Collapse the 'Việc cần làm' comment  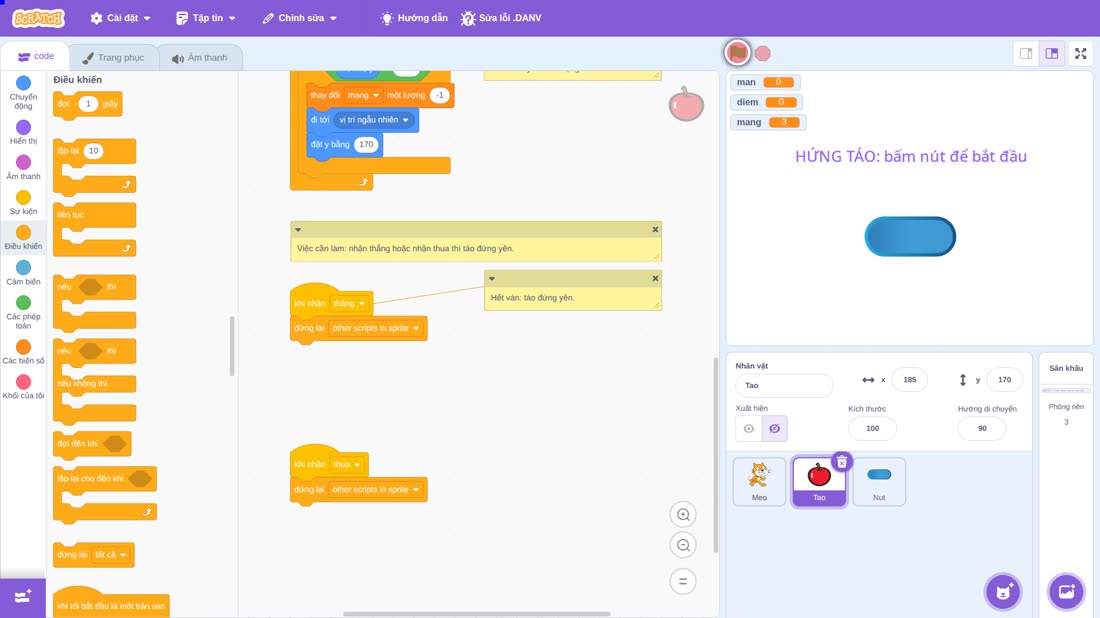[298, 229]
